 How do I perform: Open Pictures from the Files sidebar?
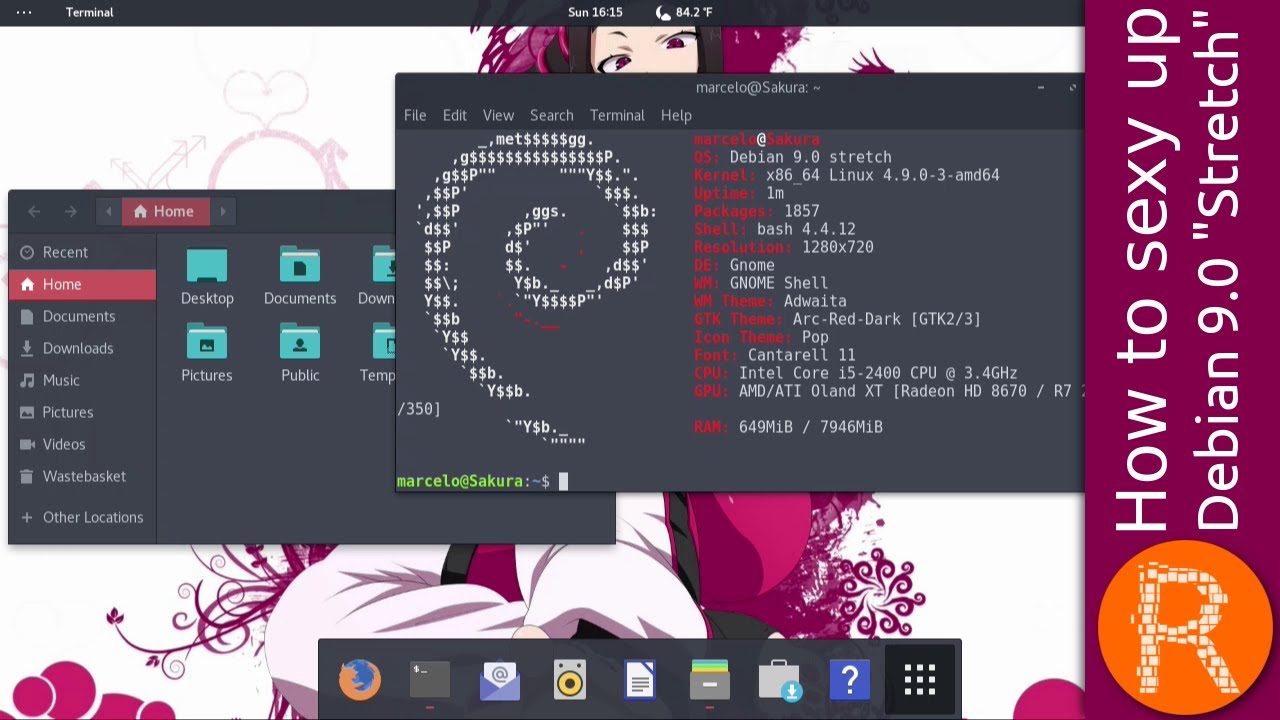[82, 412]
